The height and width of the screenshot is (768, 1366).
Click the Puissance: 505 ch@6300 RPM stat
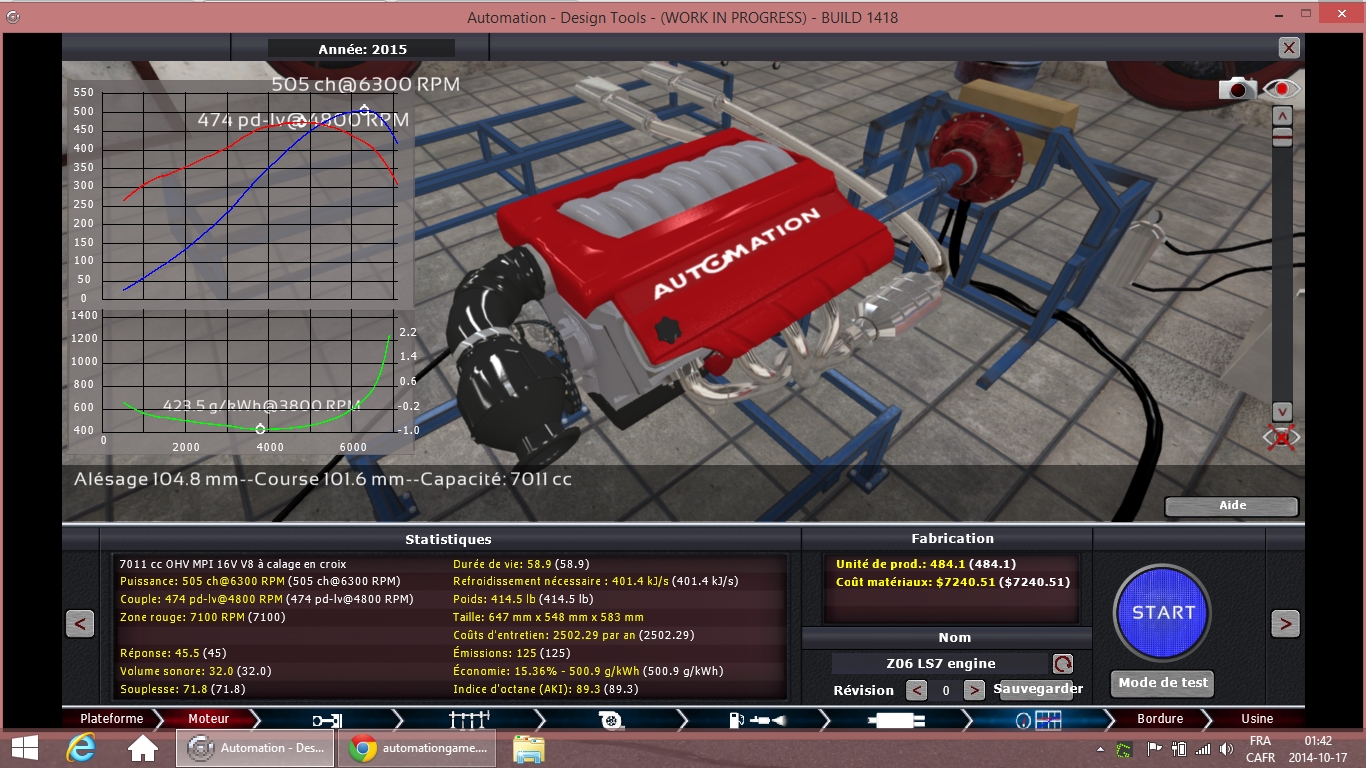point(259,581)
